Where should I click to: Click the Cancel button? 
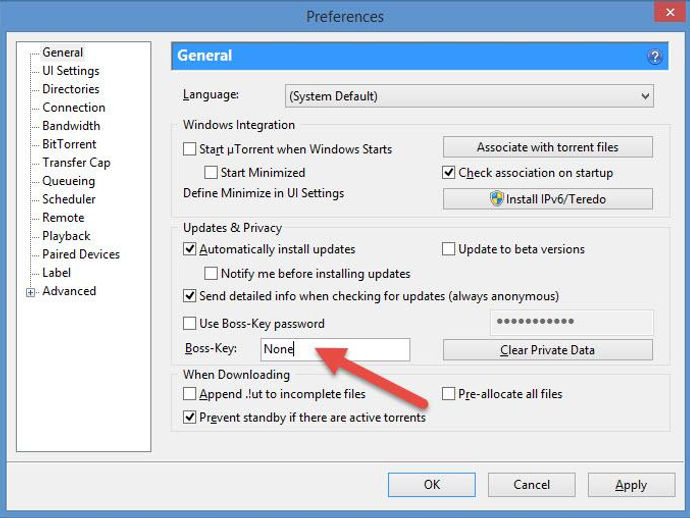click(532, 485)
